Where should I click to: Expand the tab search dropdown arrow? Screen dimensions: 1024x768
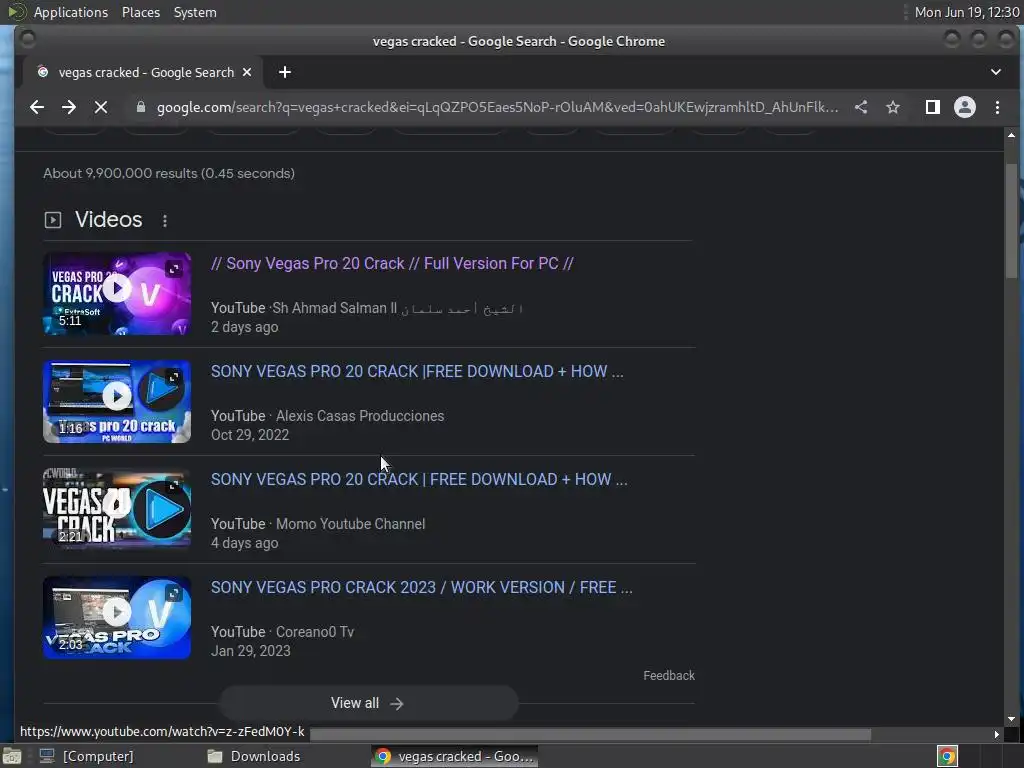pyautogui.click(x=996, y=72)
